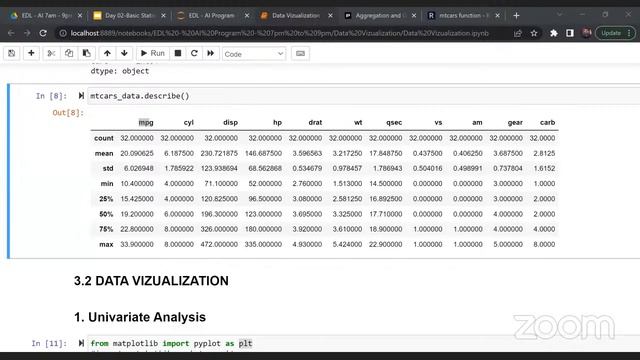Select the gear column header
The width and height of the screenshot is (640, 360).
point(515,122)
